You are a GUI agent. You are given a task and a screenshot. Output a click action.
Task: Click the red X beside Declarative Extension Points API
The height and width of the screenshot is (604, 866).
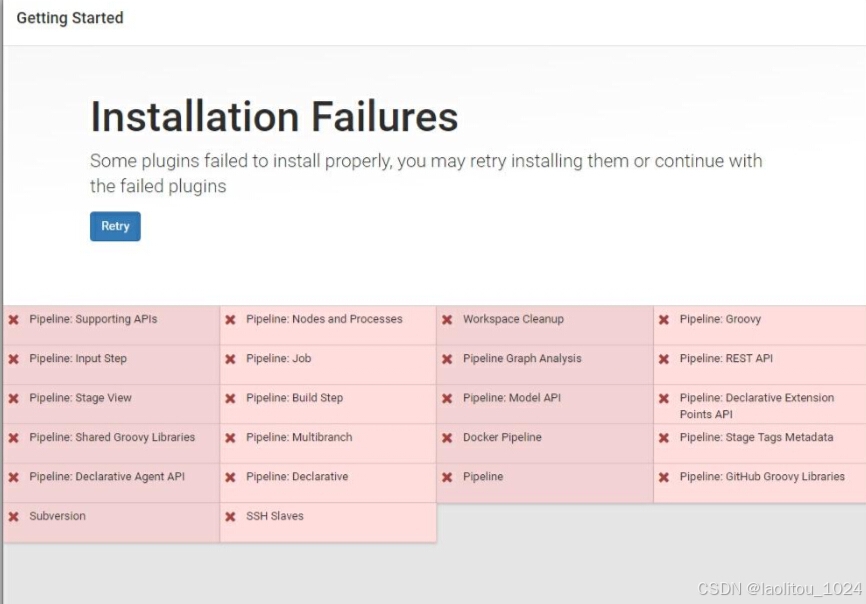pos(664,399)
